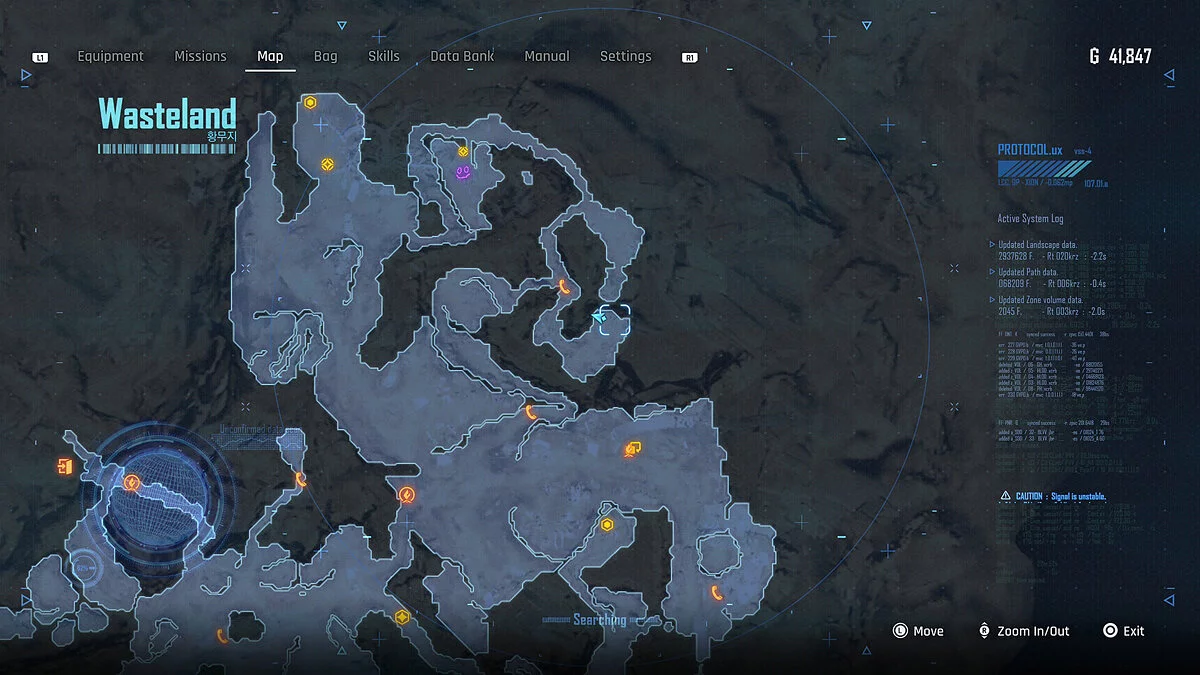Select the yellow camp marker above the purple face
This screenshot has width=1200, height=675.
(x=463, y=152)
